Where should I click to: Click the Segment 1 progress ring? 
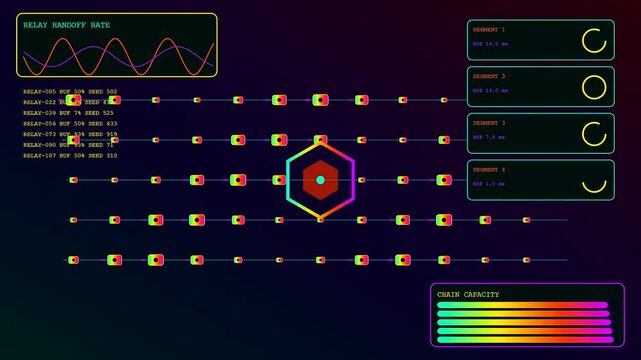tap(594, 40)
